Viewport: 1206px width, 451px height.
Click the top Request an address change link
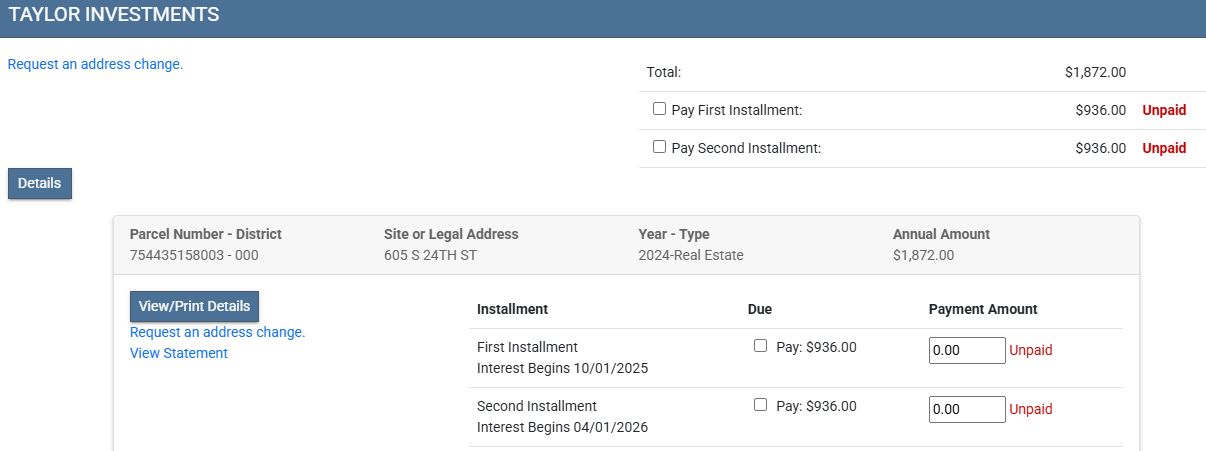pyautogui.click(x=95, y=64)
